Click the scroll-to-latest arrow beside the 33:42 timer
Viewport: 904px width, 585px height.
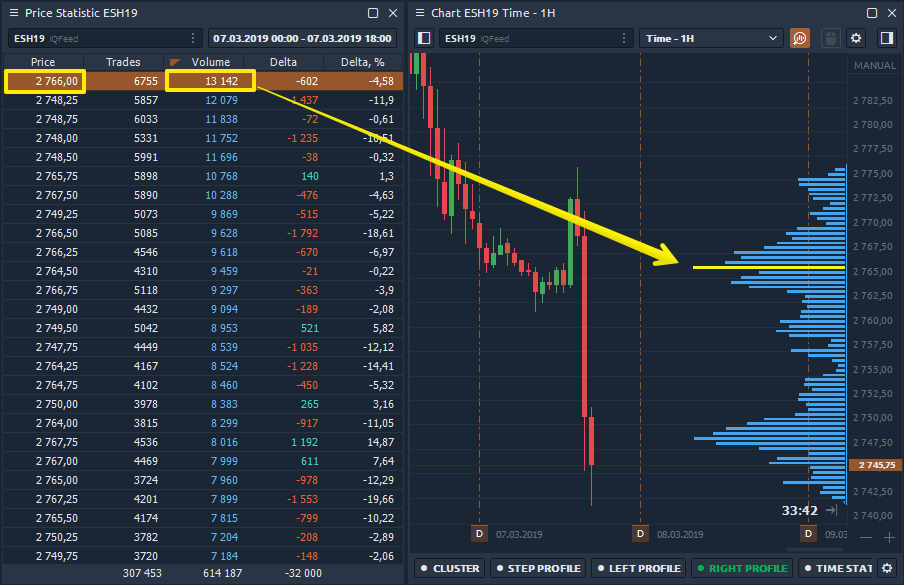pyautogui.click(x=831, y=510)
